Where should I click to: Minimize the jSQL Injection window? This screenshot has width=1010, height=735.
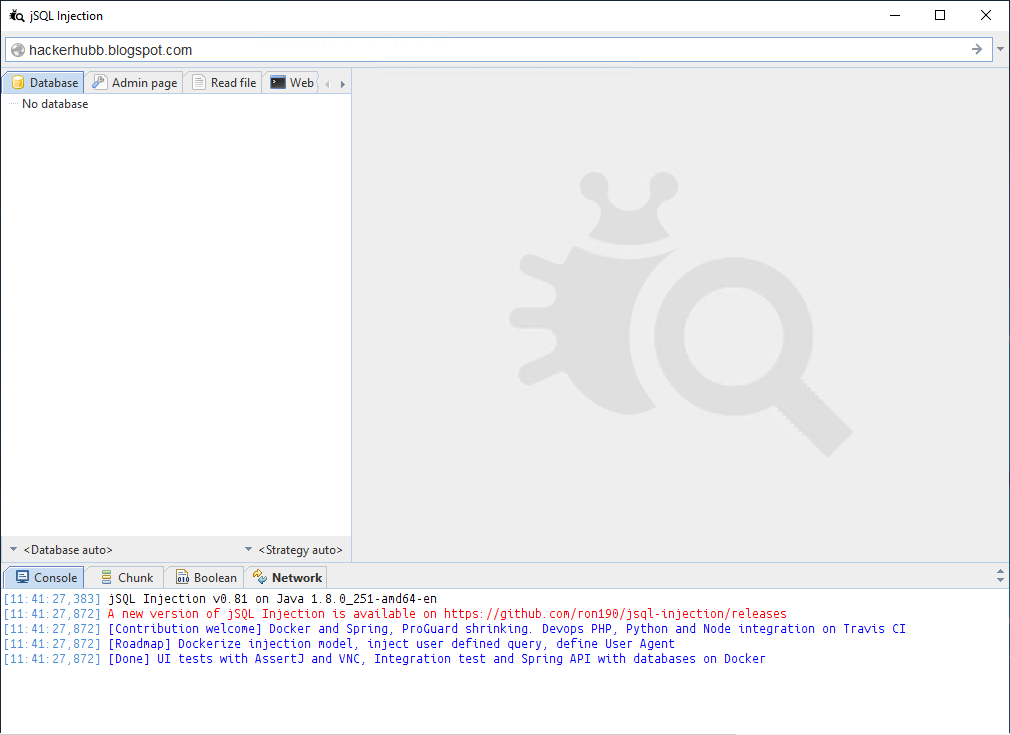click(895, 15)
